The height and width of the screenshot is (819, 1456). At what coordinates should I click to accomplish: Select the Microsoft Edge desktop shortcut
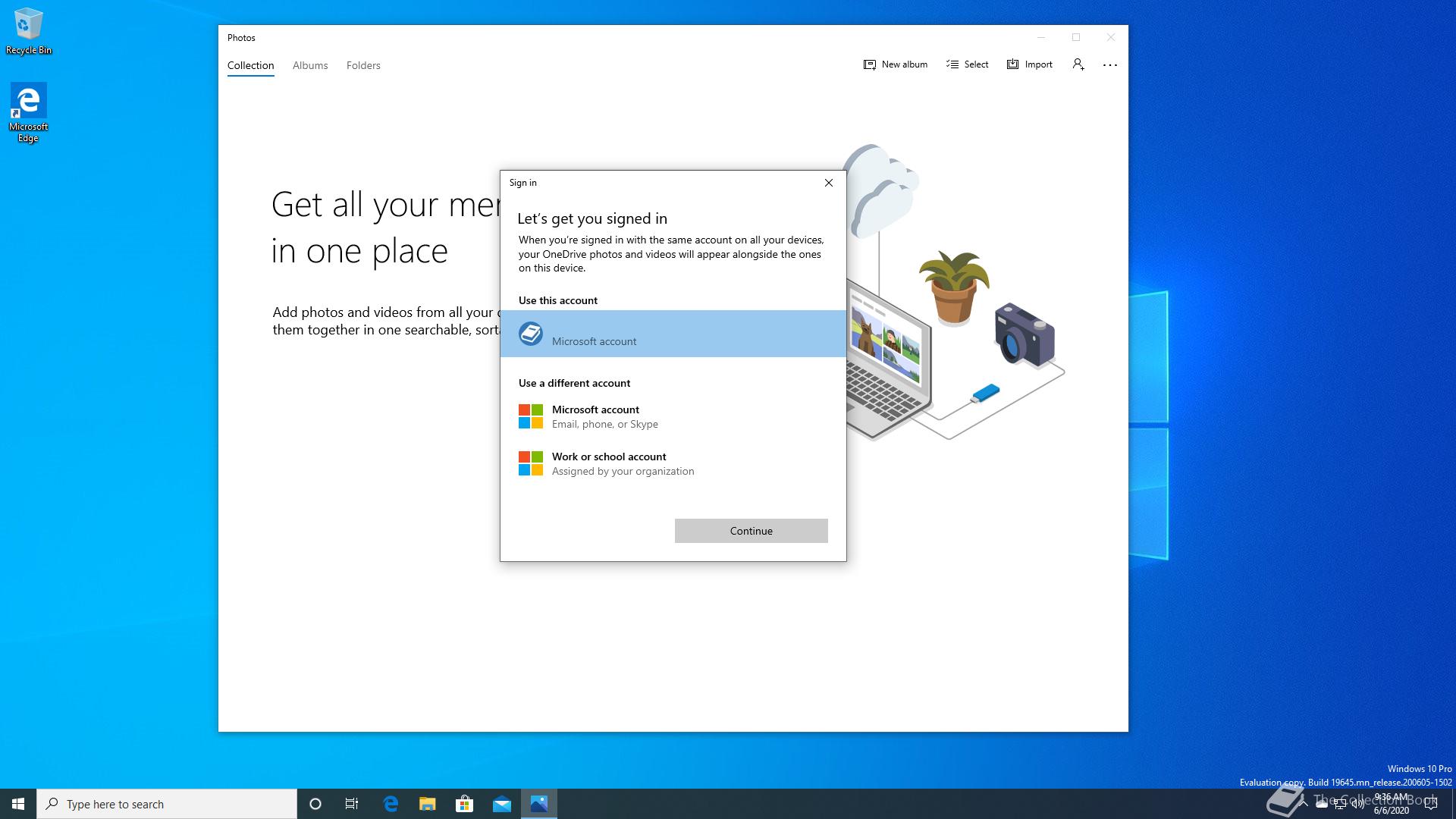coord(28,113)
